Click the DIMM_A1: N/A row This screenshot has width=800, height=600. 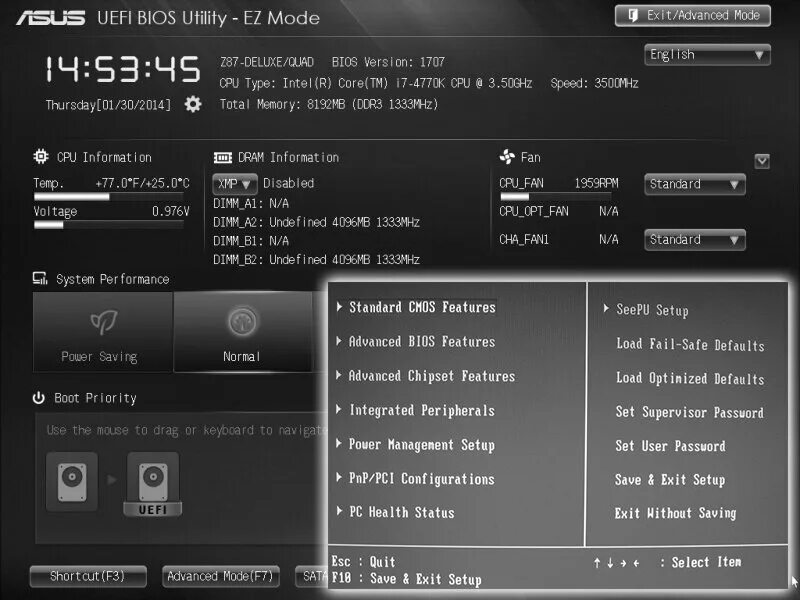(251, 203)
